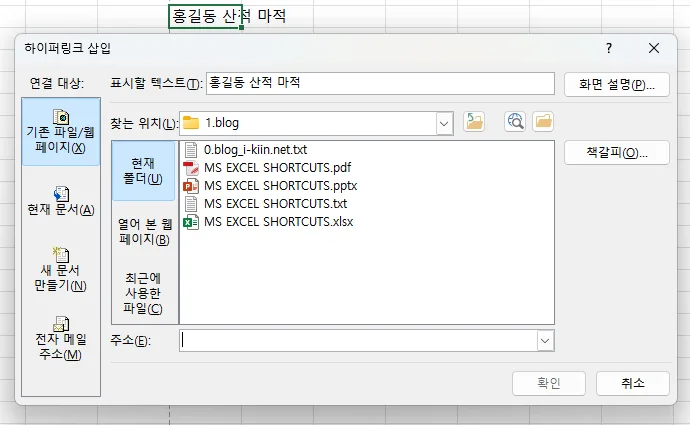
Task: Click the ScreenTip (화면 설명) button
Action: [x=617, y=84]
